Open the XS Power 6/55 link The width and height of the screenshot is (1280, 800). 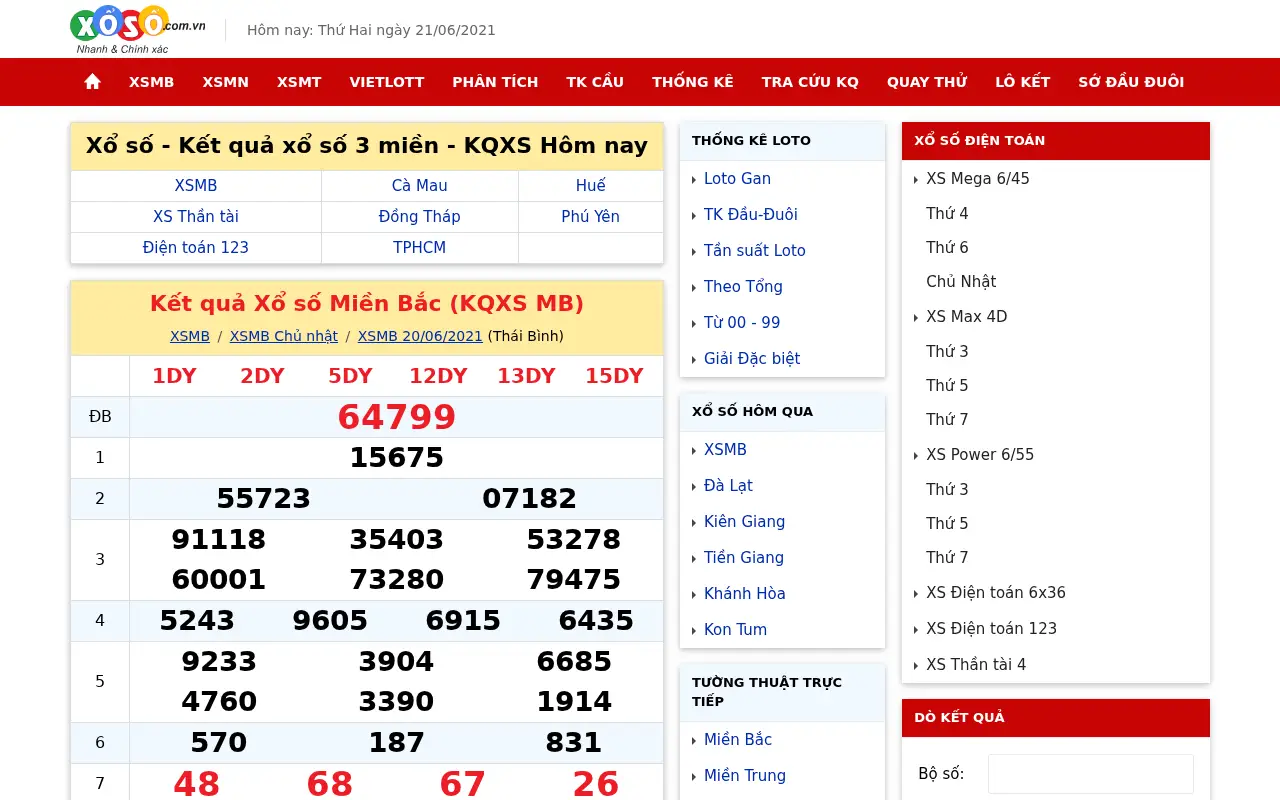point(980,454)
